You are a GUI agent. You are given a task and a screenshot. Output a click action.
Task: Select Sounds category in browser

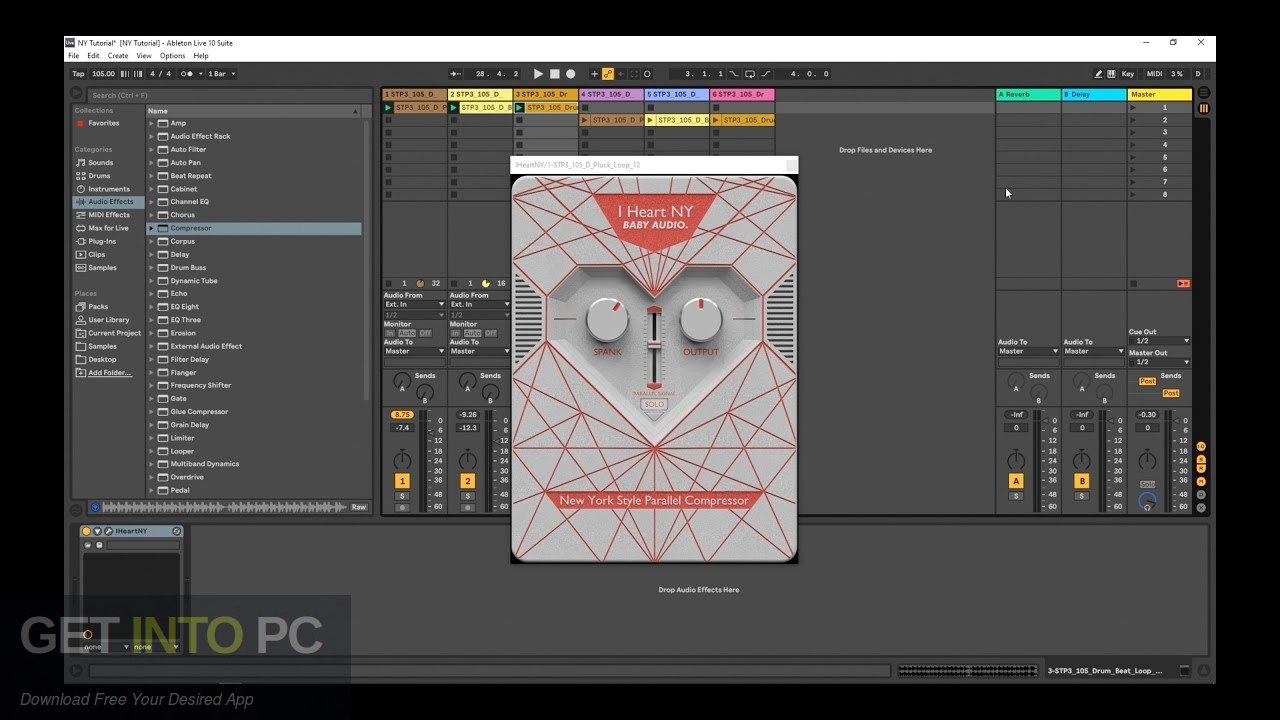[x=100, y=162]
